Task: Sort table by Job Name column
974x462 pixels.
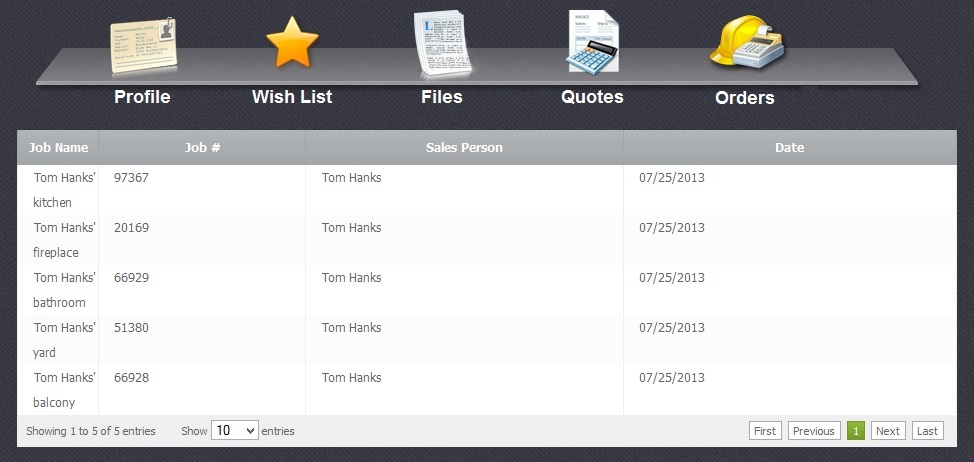Action: [x=58, y=148]
